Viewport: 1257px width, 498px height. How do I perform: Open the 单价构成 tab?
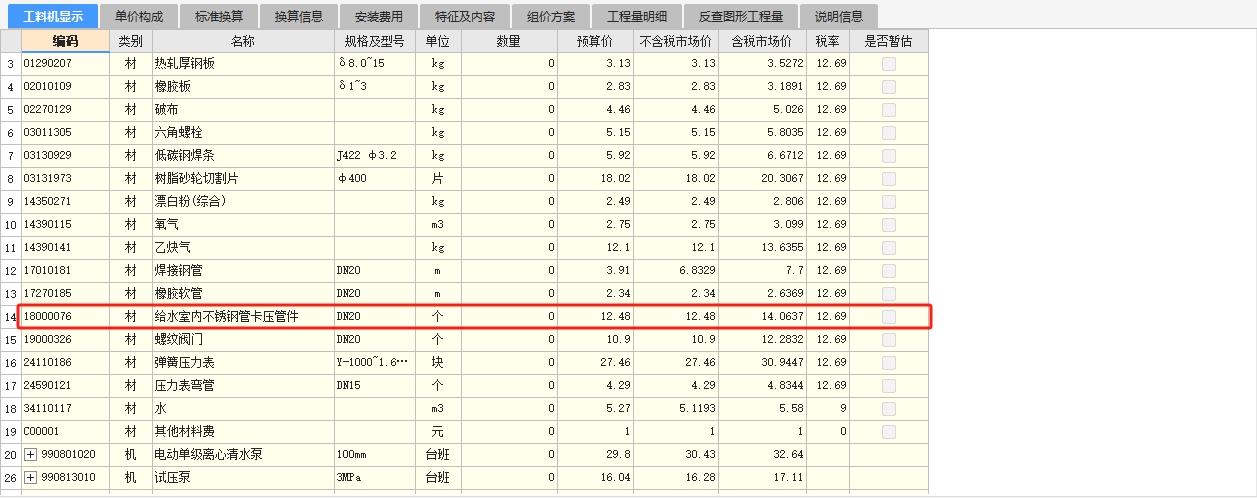(139, 16)
